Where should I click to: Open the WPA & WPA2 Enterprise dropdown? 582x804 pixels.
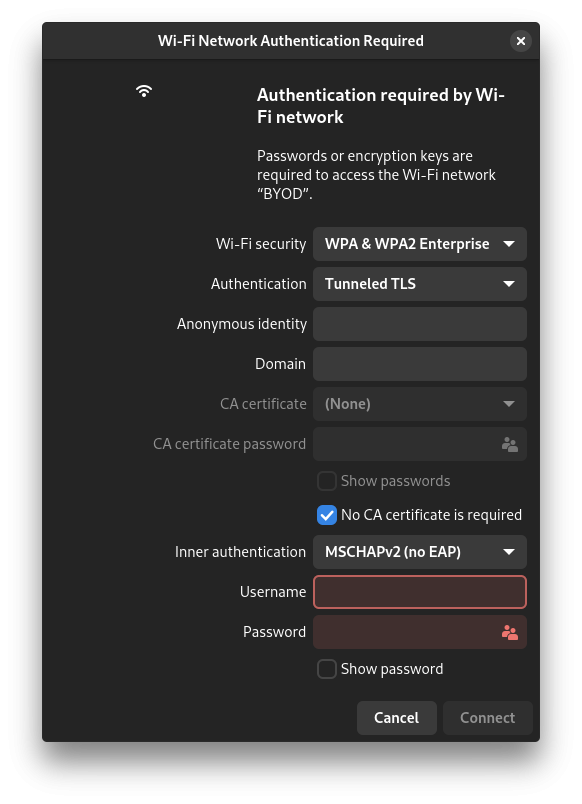(x=420, y=244)
